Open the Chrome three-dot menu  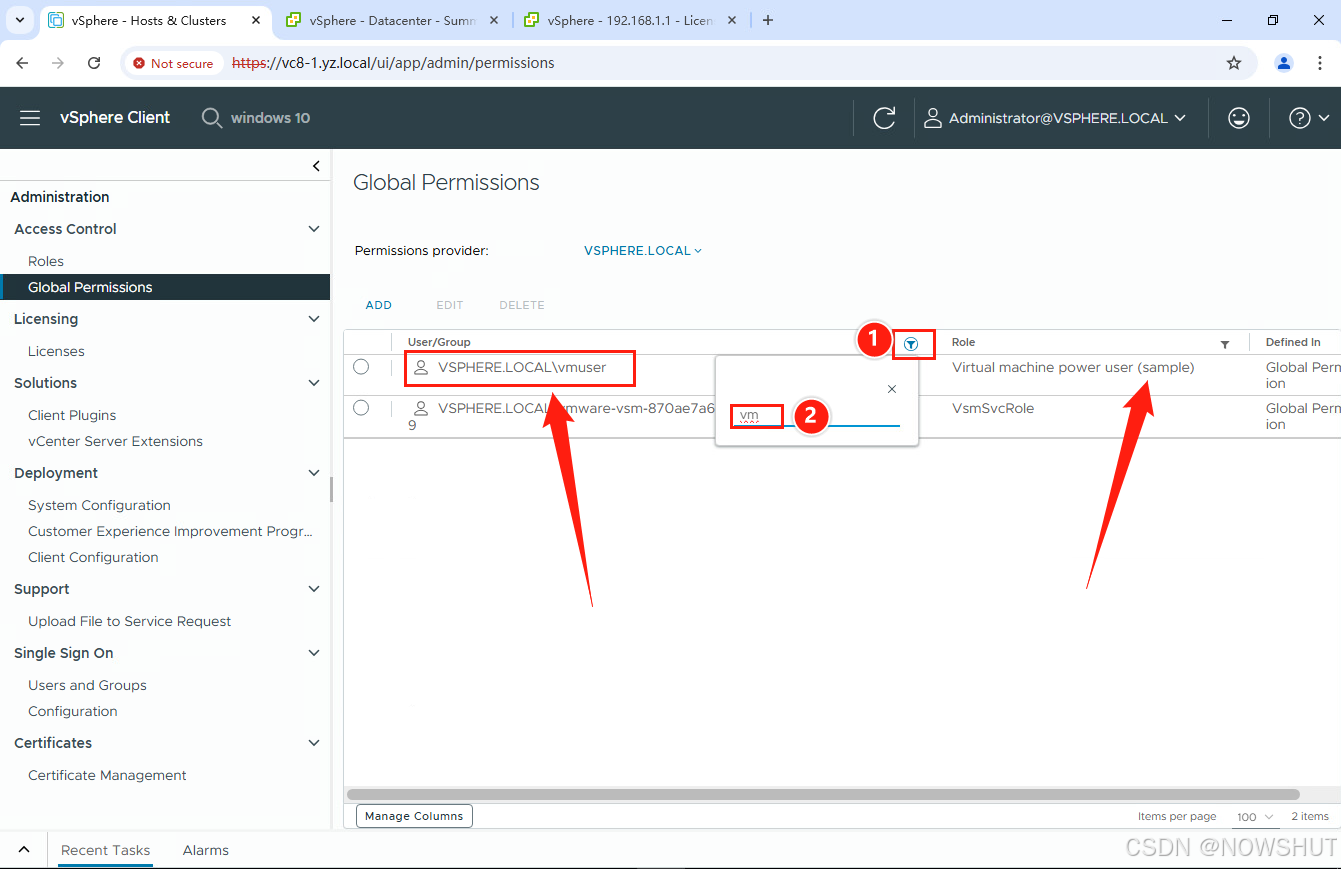pyautogui.click(x=1320, y=63)
